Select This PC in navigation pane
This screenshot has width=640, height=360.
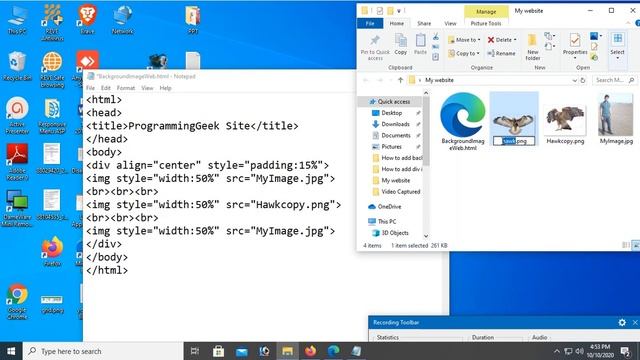[387, 222]
